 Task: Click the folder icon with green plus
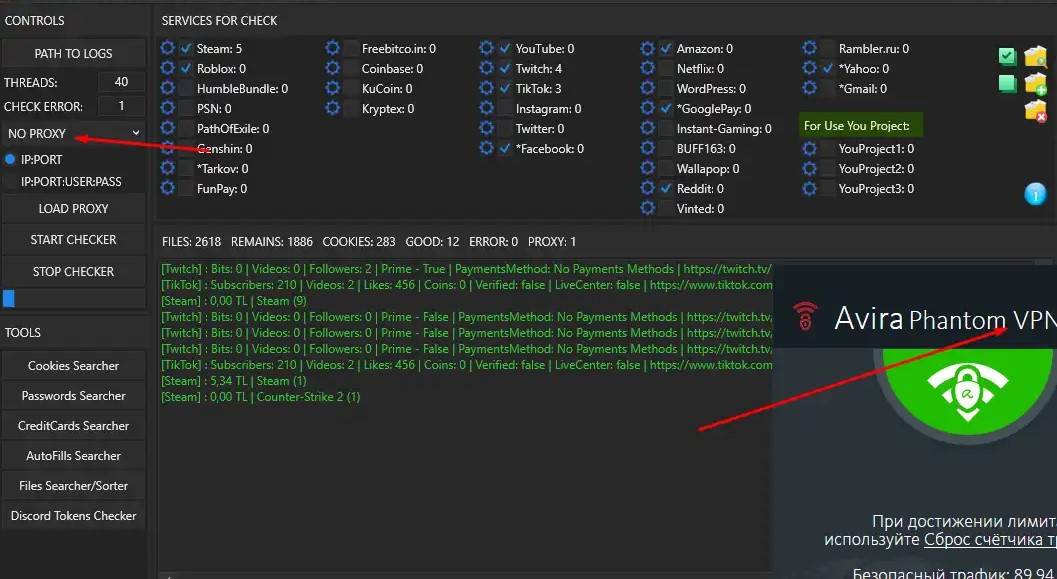pyautogui.click(x=1035, y=84)
